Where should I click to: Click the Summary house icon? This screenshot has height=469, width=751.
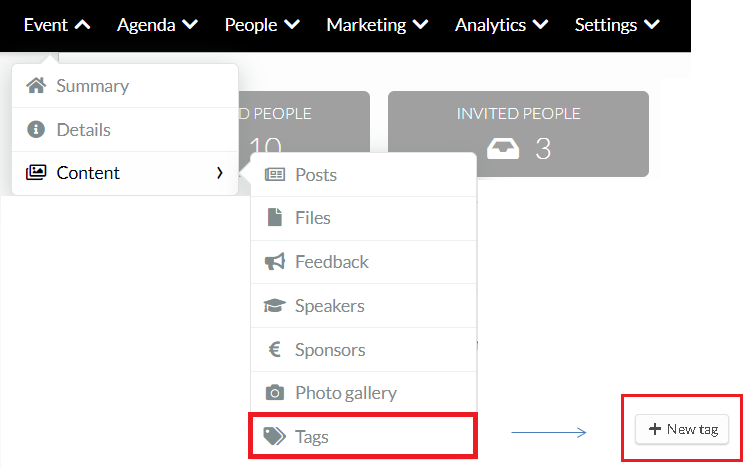point(36,85)
